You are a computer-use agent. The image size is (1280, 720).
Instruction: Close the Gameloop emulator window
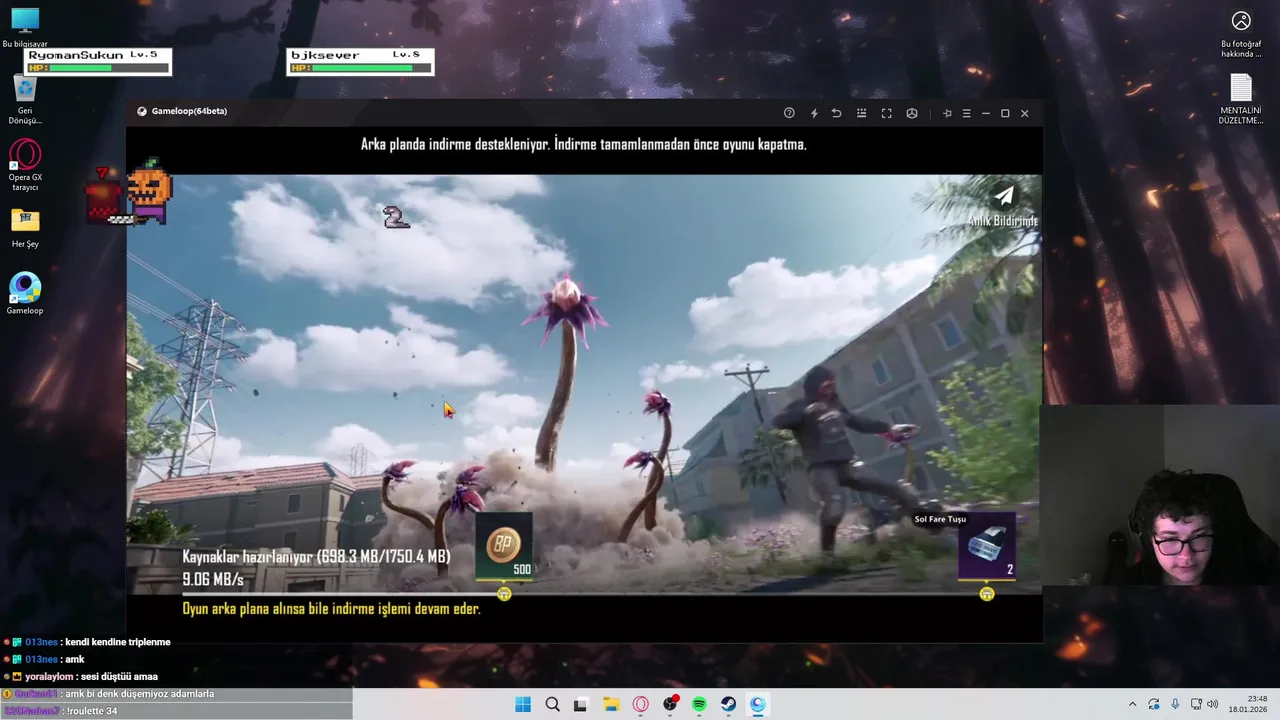(x=1024, y=113)
